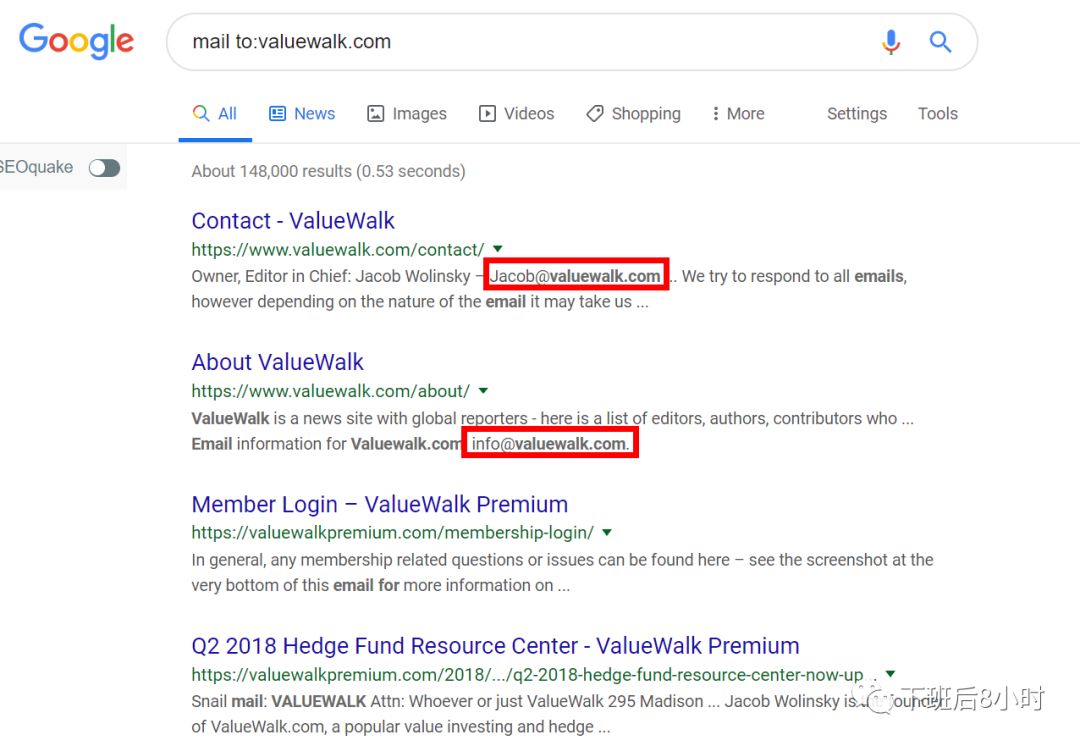Switch to the News tab

point(302,114)
